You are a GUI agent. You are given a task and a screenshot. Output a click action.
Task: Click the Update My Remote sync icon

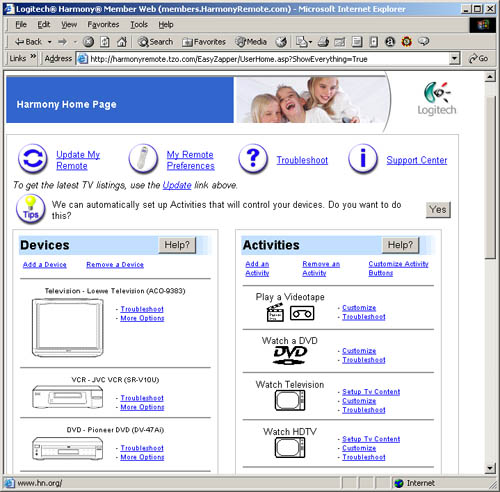tap(33, 159)
